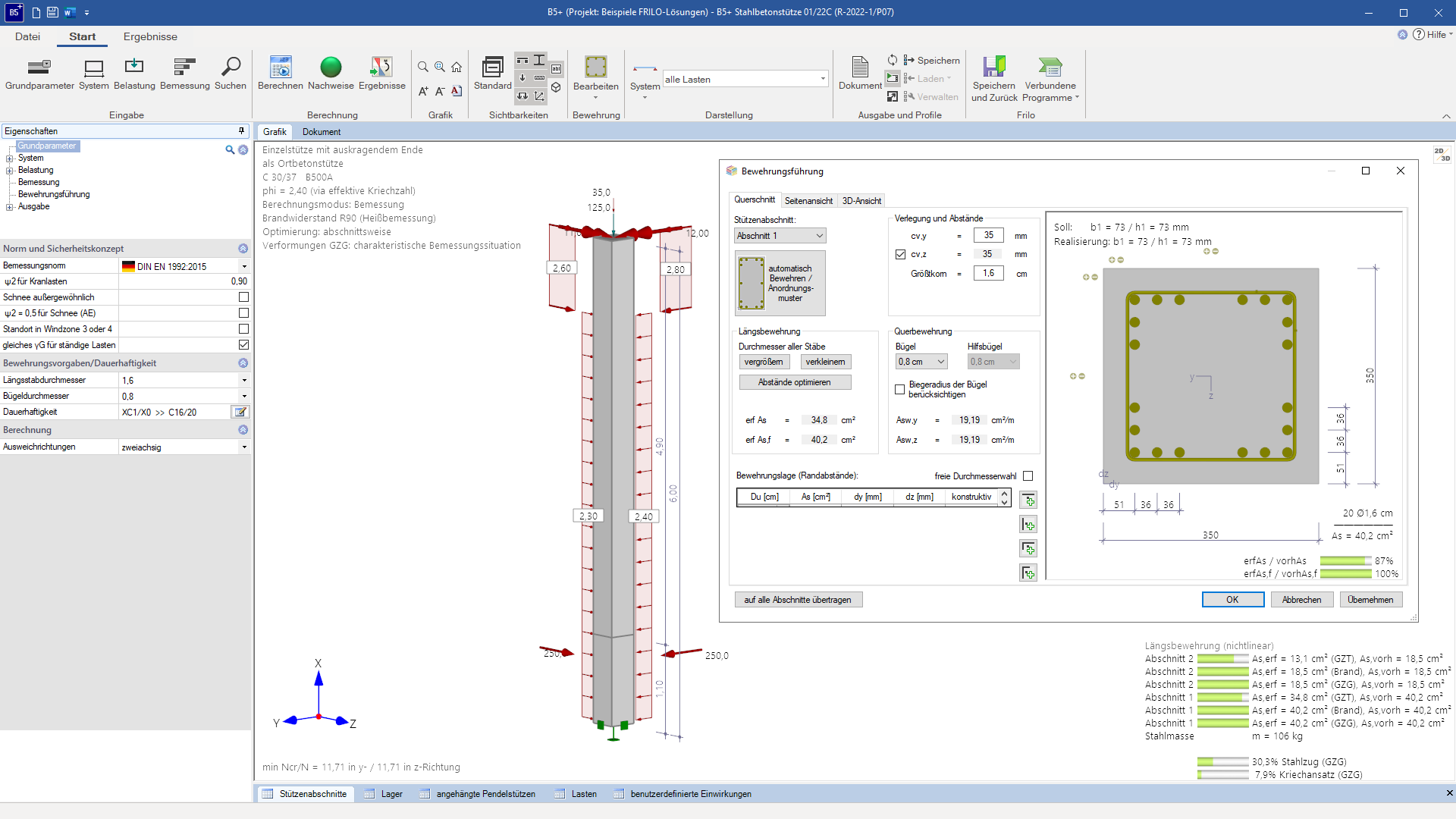Select Bewehrungsführung in properties tree
The width and height of the screenshot is (1456, 819).
54,195
